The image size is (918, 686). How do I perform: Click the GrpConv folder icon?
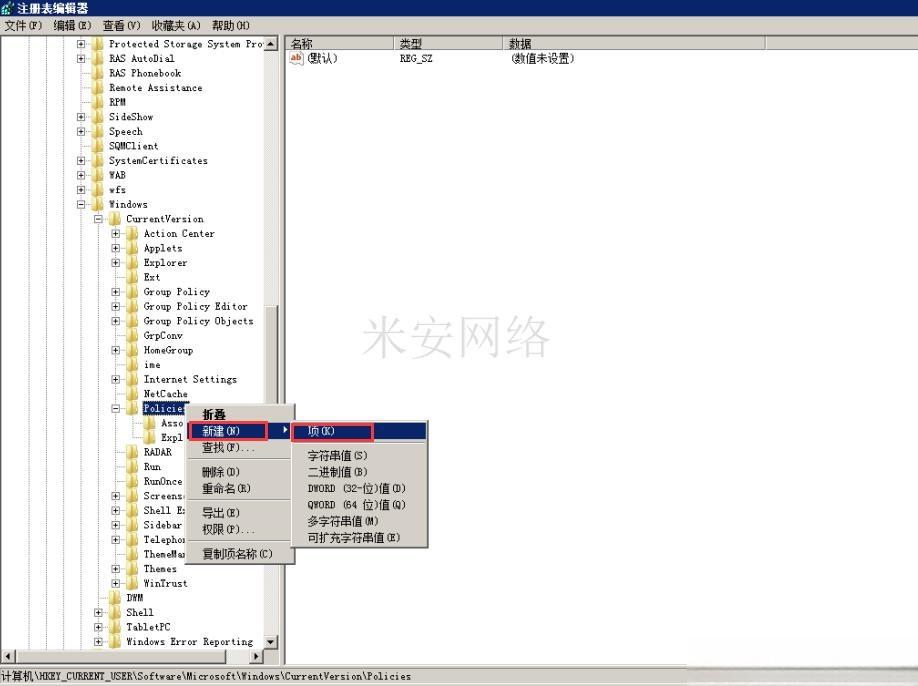133,335
